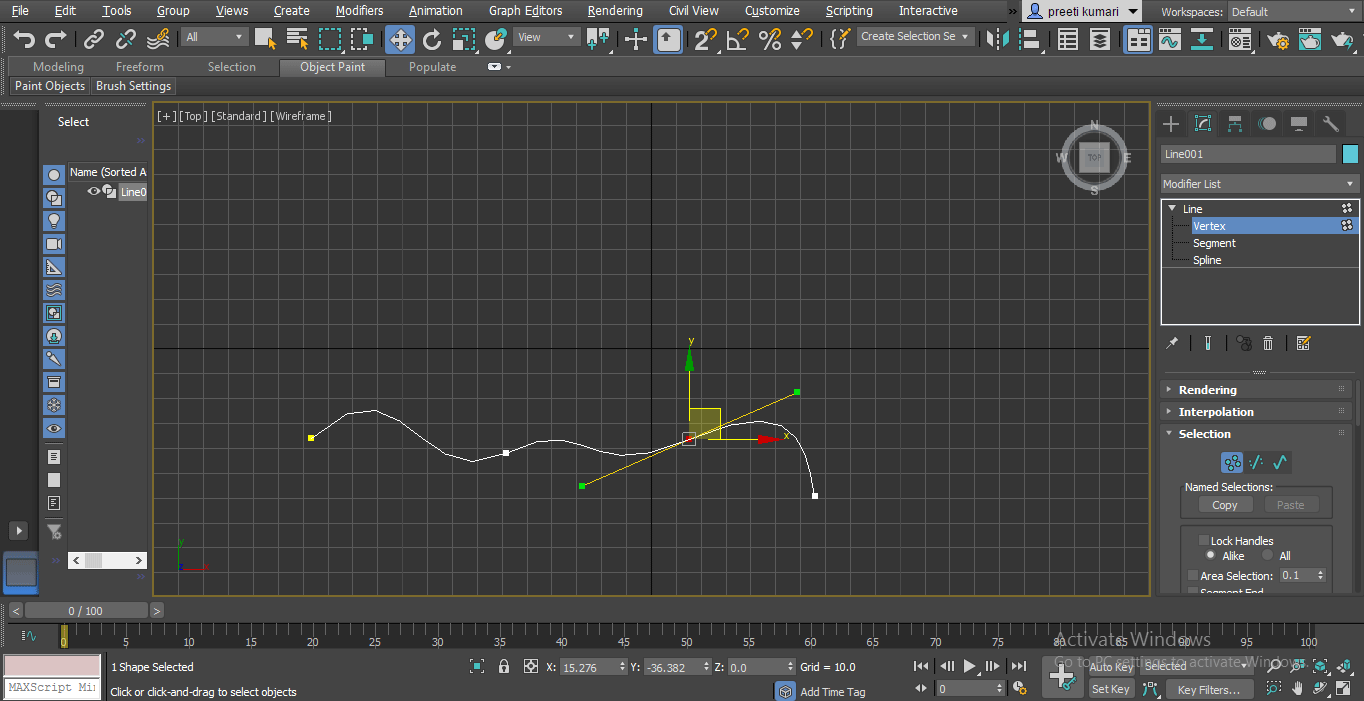1364x701 pixels.
Task: Change the object color swatch beside Line001
Action: [1351, 155]
